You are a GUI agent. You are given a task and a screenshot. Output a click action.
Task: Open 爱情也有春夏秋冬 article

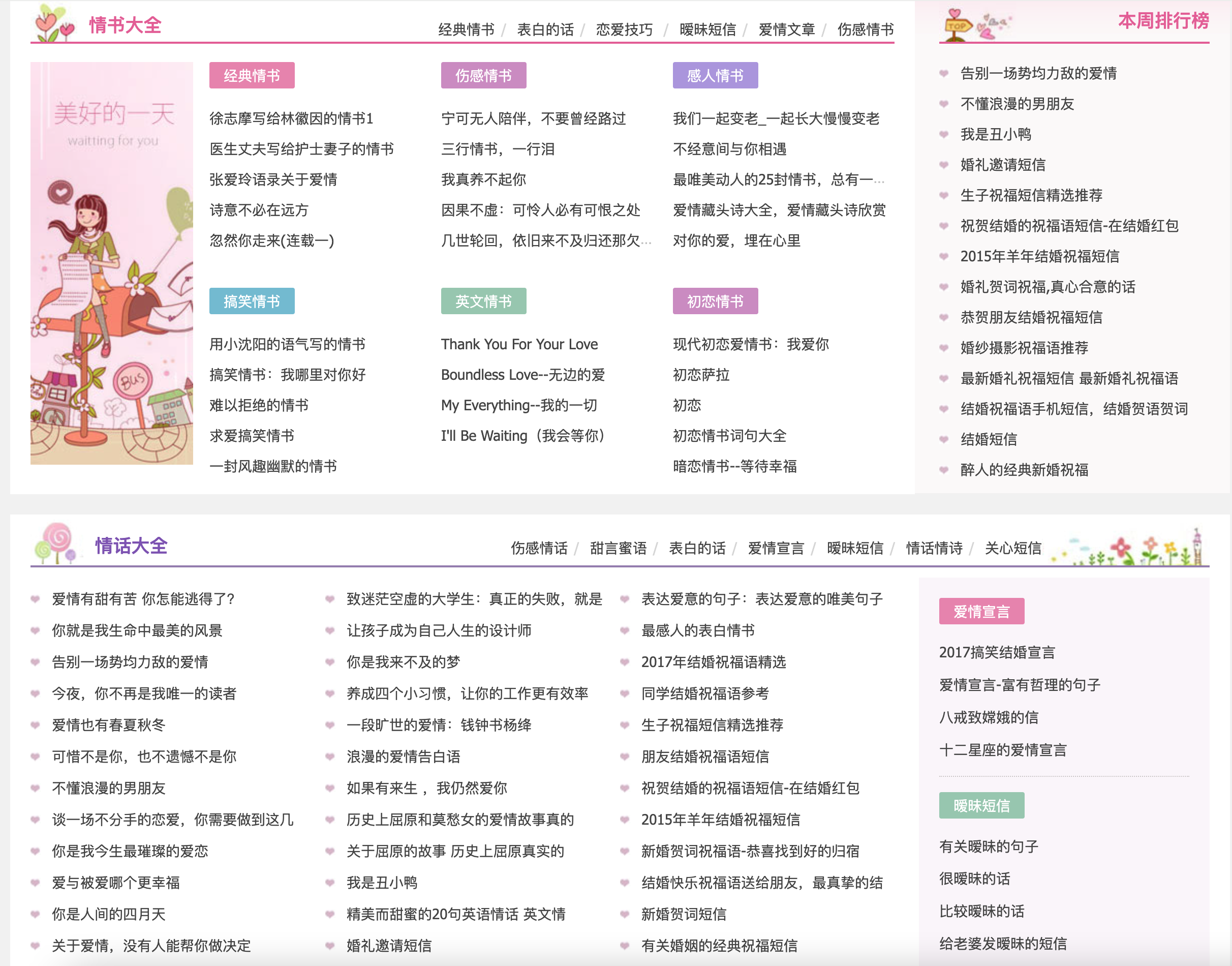pos(109,725)
